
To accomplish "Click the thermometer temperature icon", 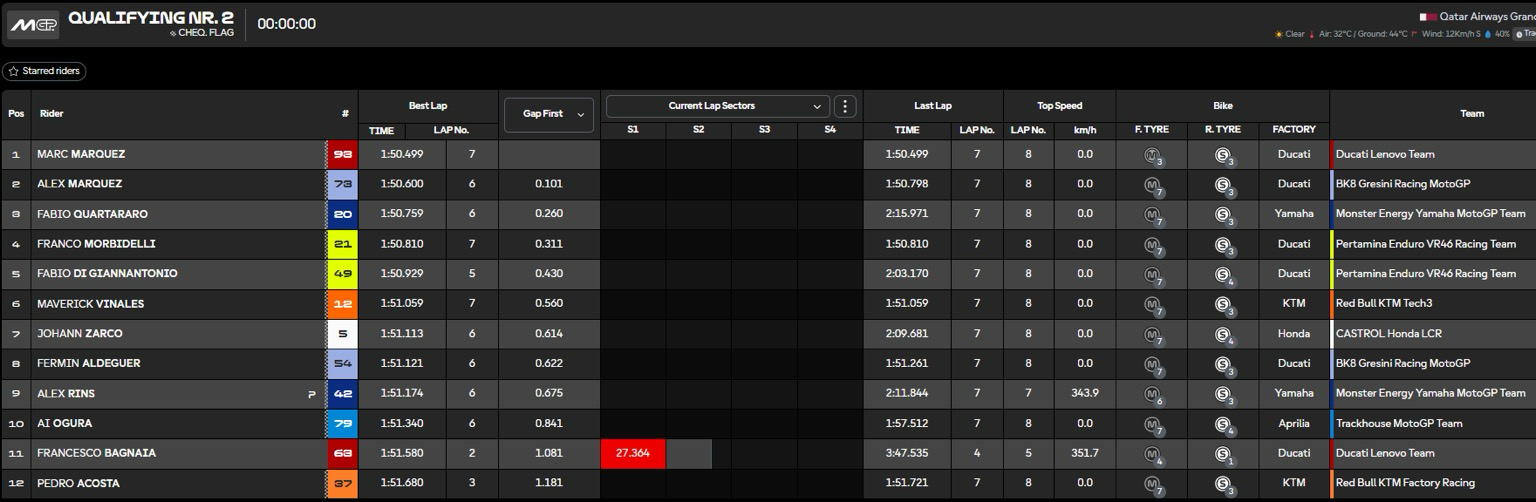I will click(x=1311, y=34).
